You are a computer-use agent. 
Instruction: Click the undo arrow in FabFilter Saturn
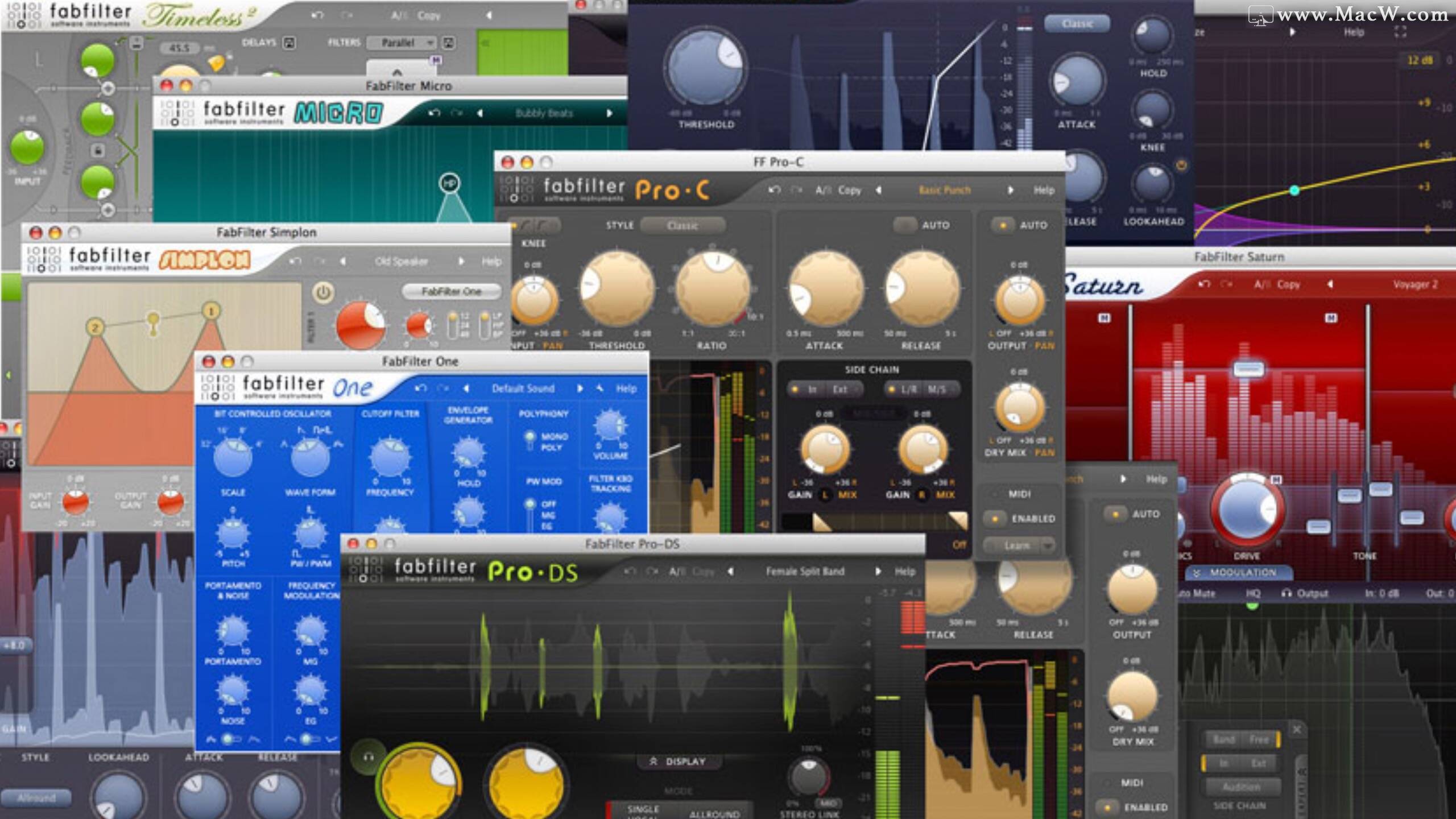coord(1204,284)
